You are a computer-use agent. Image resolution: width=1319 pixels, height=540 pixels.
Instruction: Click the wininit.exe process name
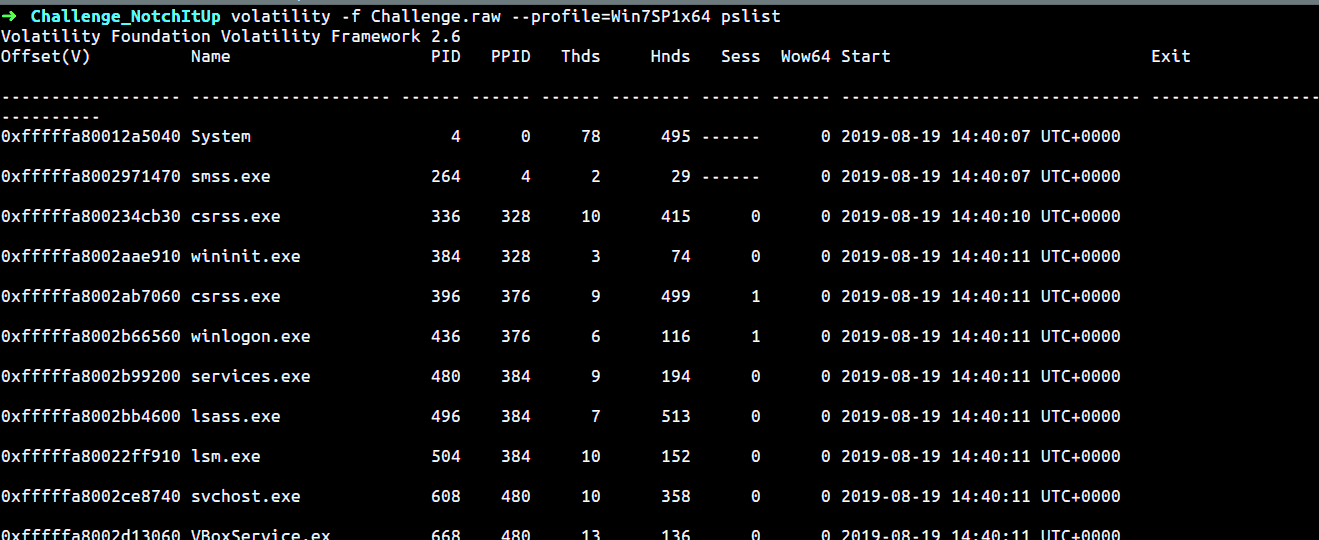(x=245, y=257)
